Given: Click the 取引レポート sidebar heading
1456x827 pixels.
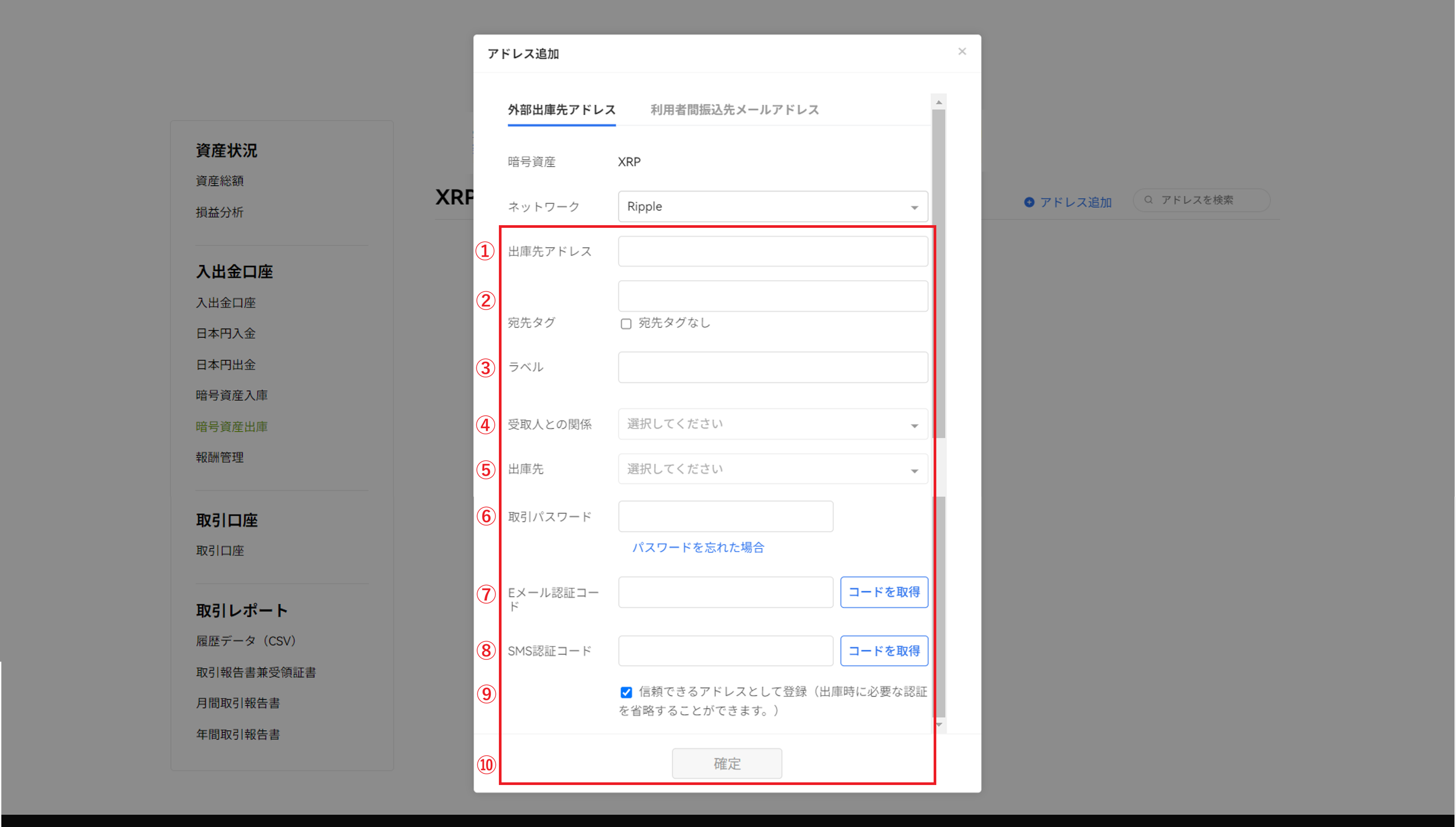Looking at the screenshot, I should (x=241, y=611).
